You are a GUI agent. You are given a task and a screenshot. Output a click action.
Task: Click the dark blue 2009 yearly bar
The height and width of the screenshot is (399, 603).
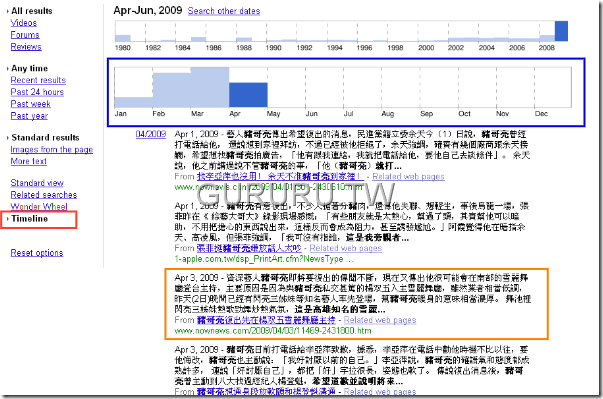pyautogui.click(x=561, y=31)
